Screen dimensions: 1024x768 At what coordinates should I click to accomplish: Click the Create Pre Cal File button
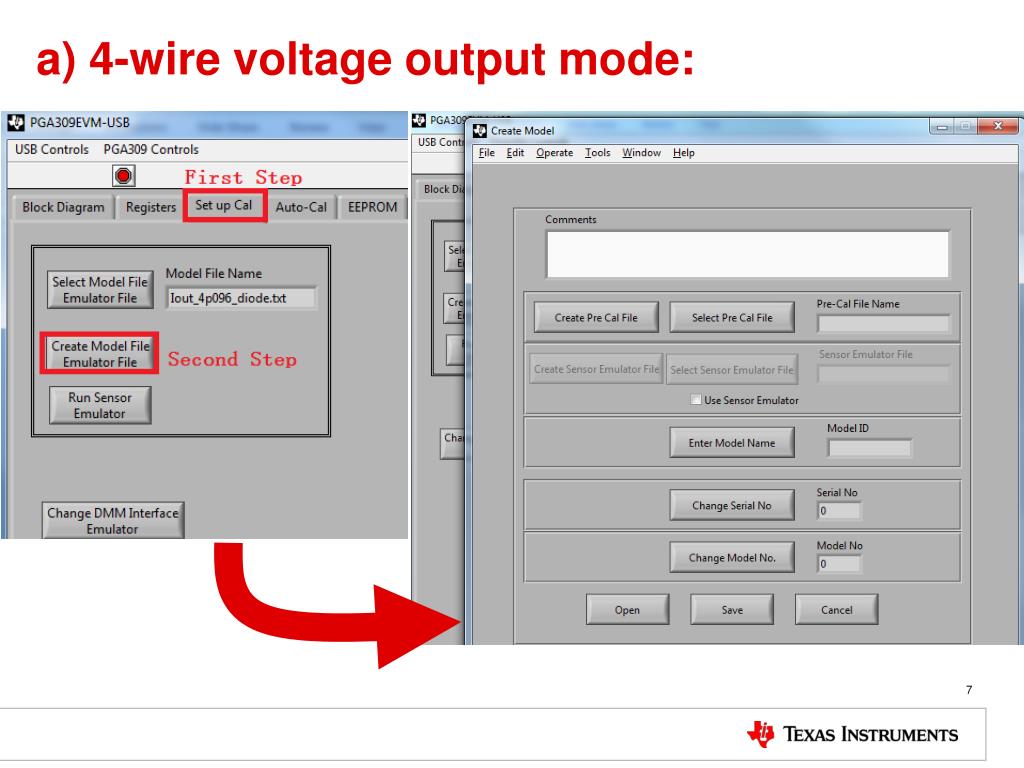[x=596, y=317]
